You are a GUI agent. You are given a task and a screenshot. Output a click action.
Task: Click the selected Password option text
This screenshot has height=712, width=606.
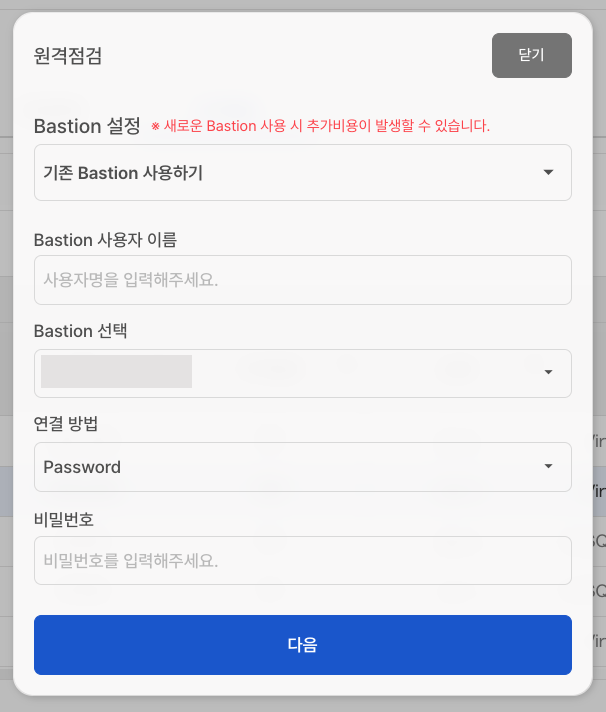click(82, 467)
